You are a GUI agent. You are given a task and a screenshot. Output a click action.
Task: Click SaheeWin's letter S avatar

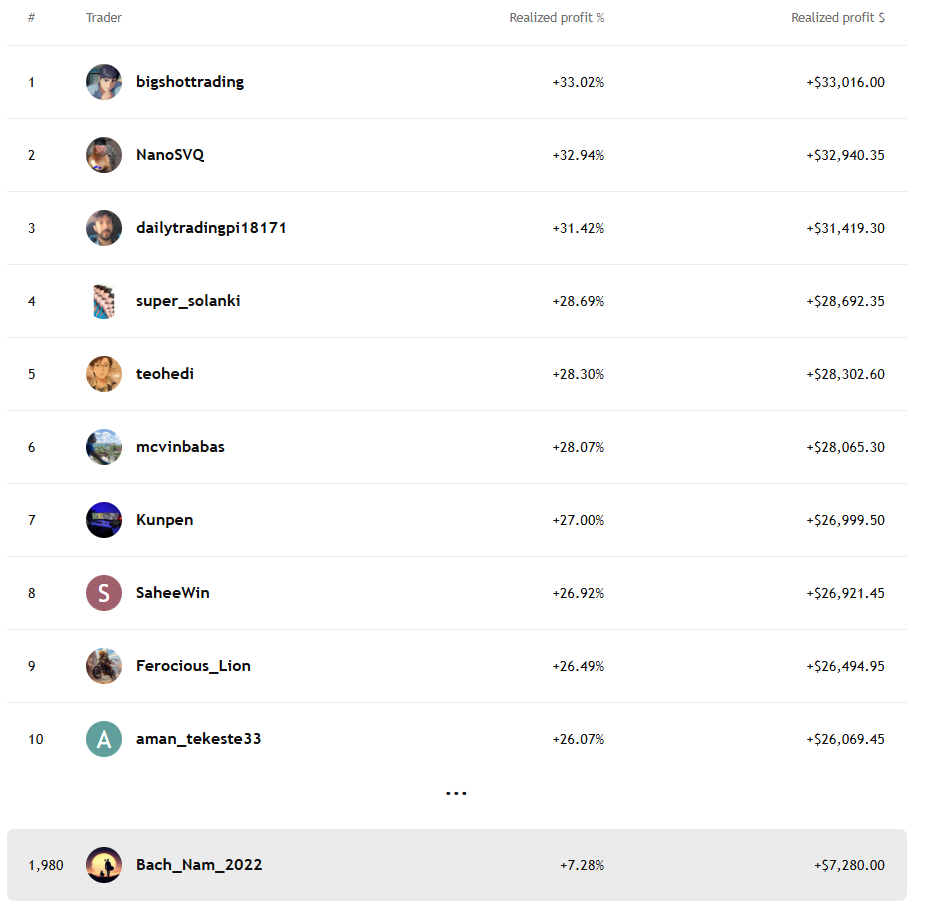pyautogui.click(x=104, y=593)
